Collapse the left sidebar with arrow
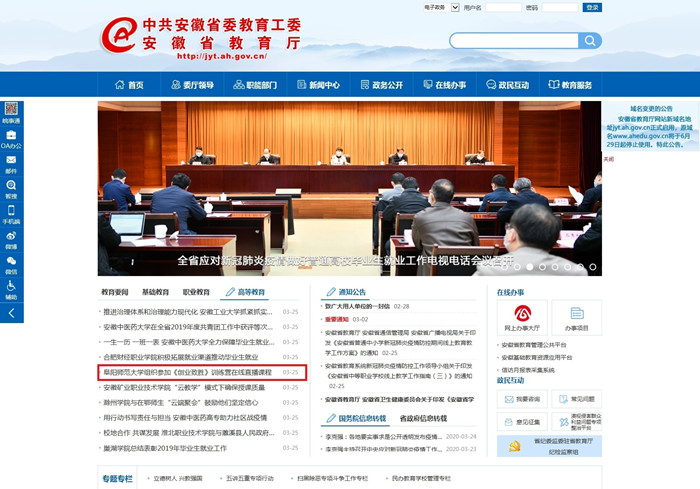Screen dimensions: 700x489 coord(11,313)
